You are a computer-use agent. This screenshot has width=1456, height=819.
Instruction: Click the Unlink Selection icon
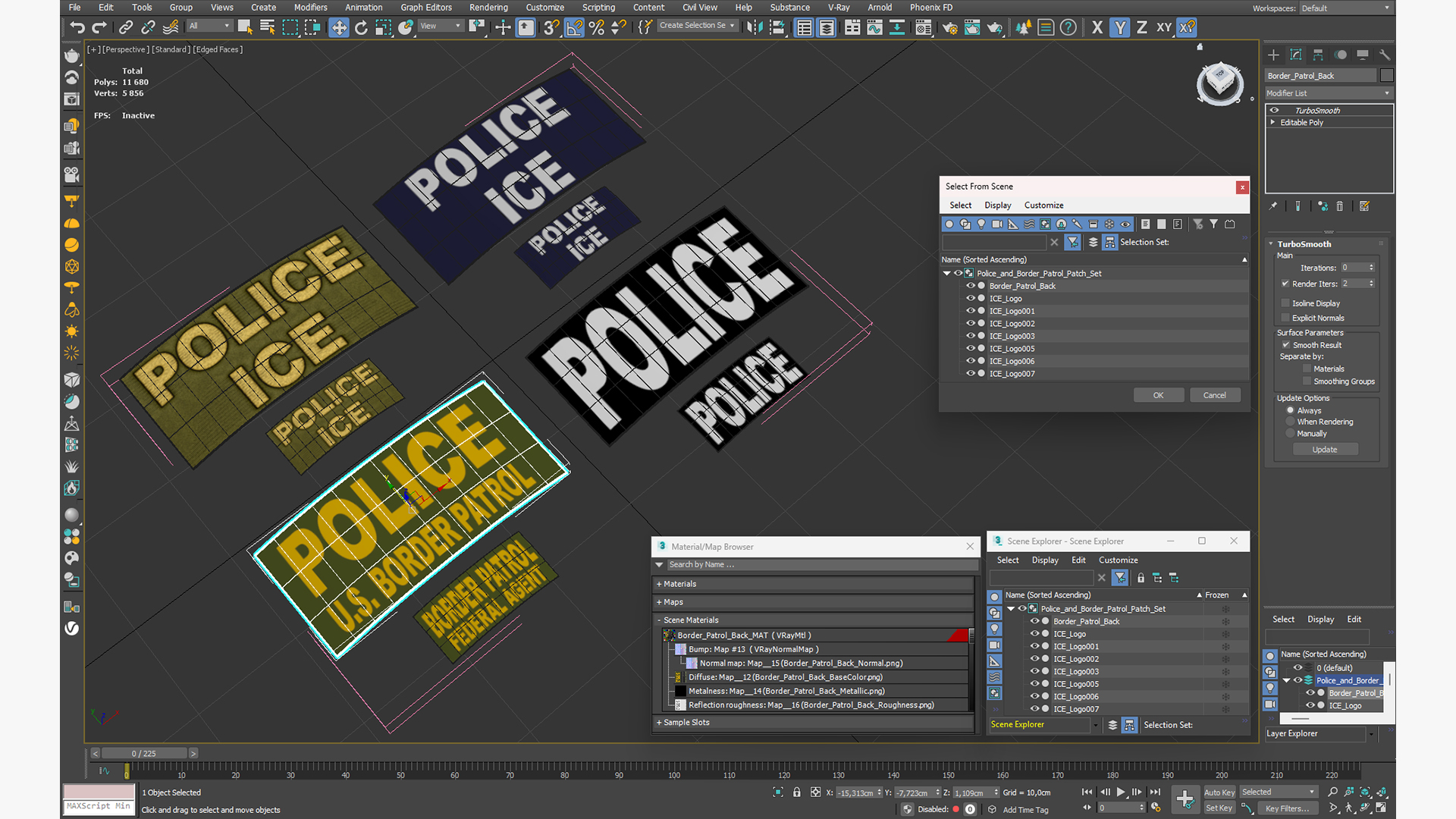pyautogui.click(x=149, y=27)
